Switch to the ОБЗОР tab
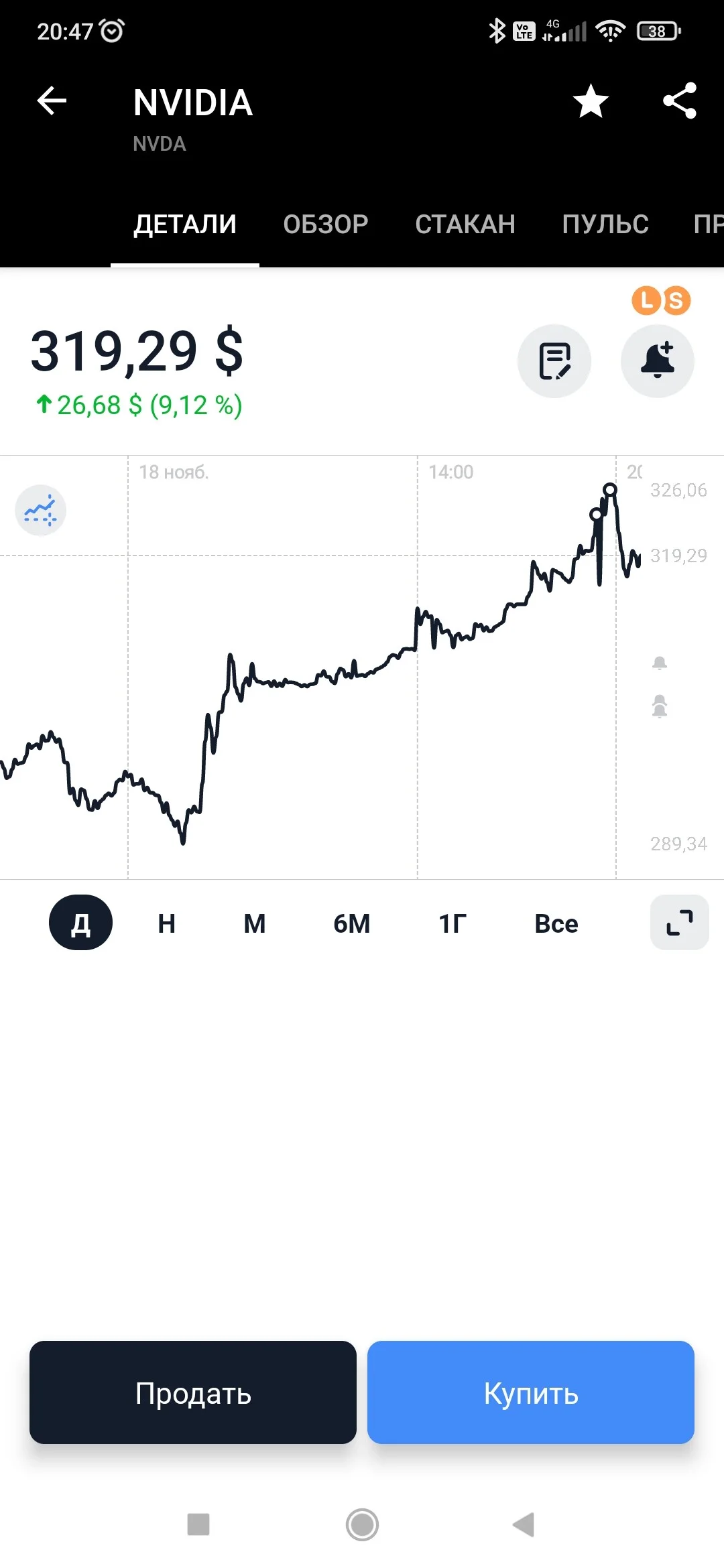This screenshot has width=724, height=1568. (x=326, y=224)
